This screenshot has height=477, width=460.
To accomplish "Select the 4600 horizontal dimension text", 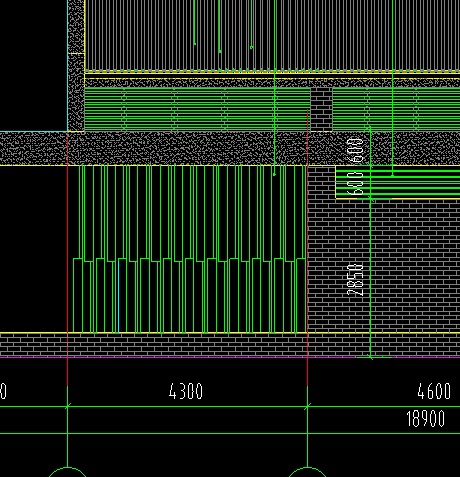I will click(434, 391).
